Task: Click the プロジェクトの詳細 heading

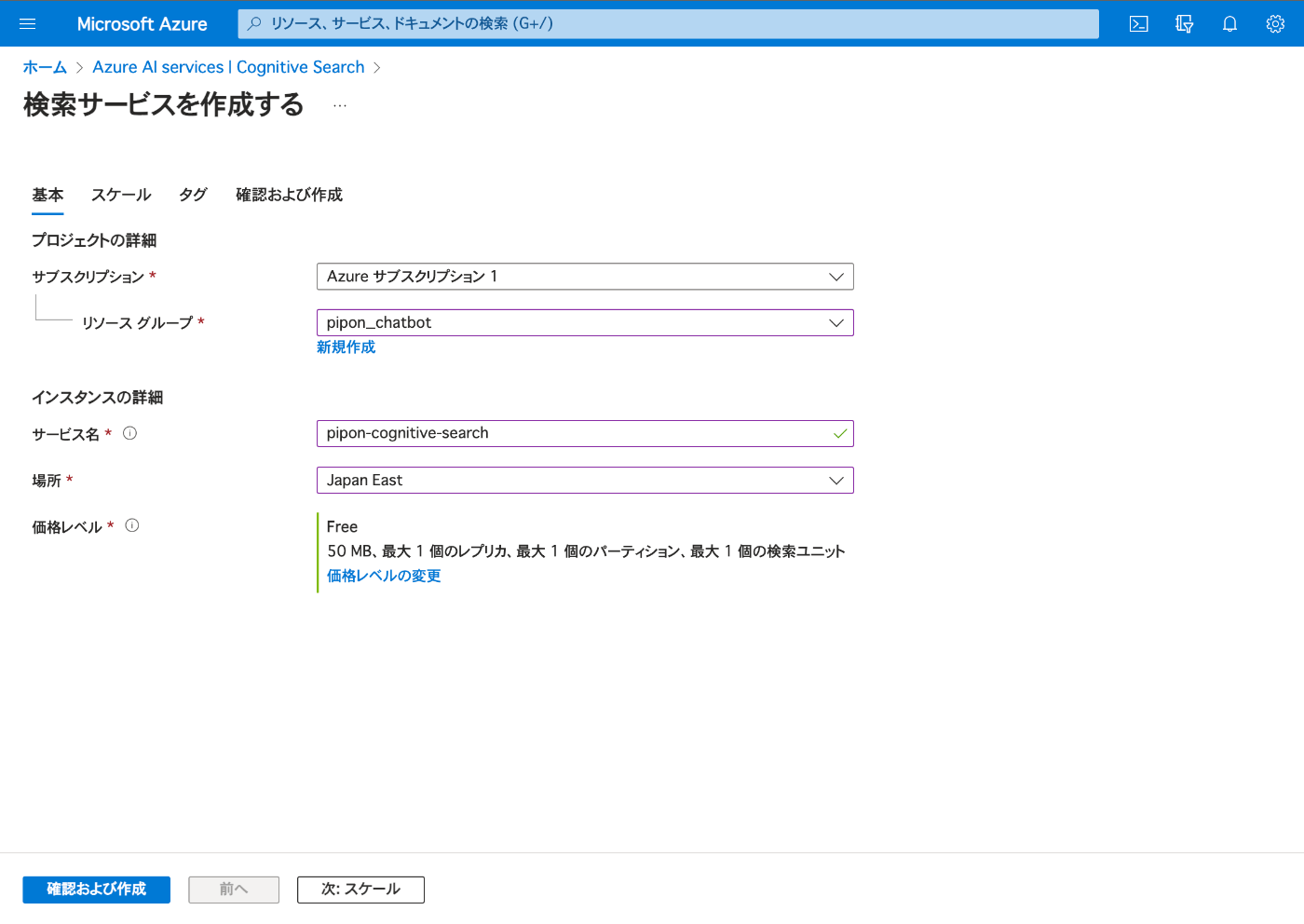Action: coord(94,240)
